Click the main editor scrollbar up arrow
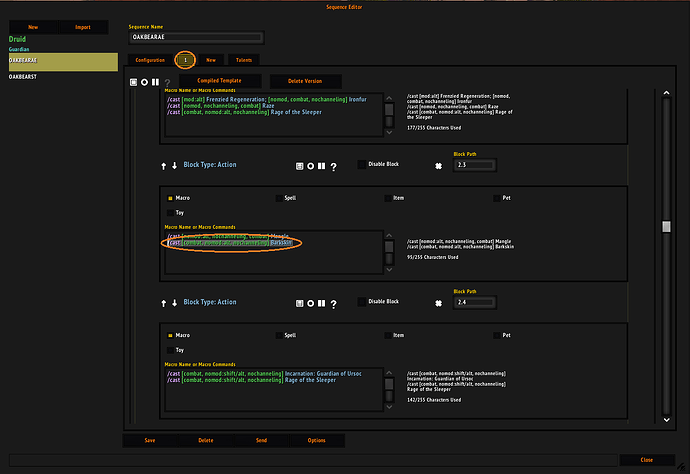 (666, 93)
